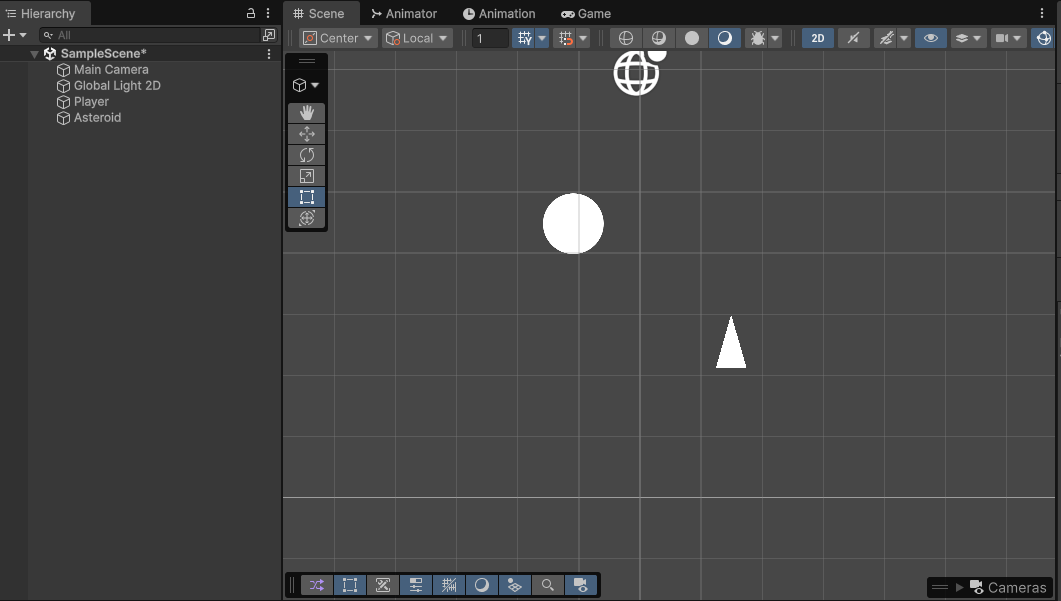The height and width of the screenshot is (601, 1061).
Task: Select the Scale tool
Action: point(307,176)
